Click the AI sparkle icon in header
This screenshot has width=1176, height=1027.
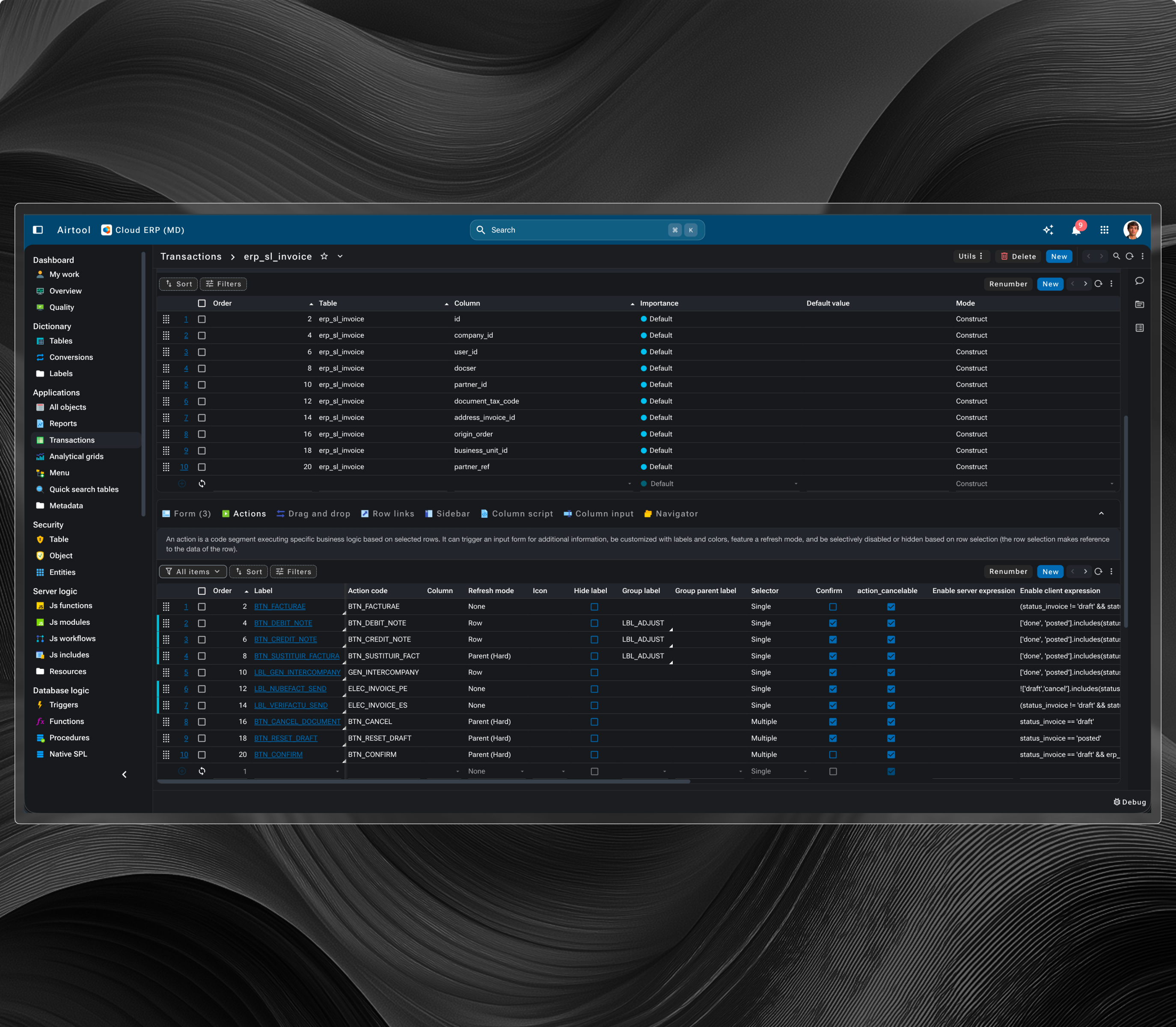tap(1048, 230)
